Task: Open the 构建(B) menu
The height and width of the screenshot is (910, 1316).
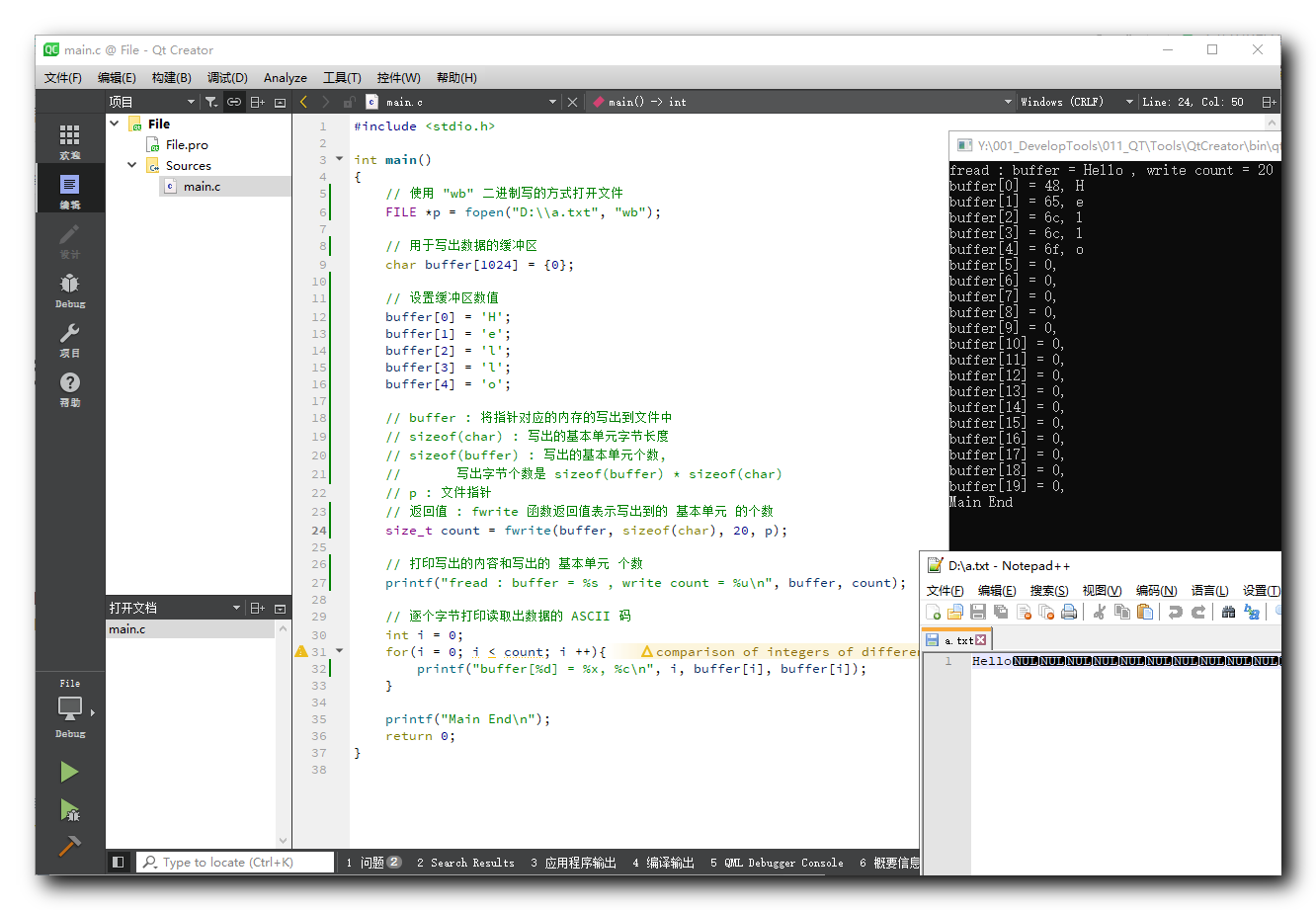Action: click(172, 77)
